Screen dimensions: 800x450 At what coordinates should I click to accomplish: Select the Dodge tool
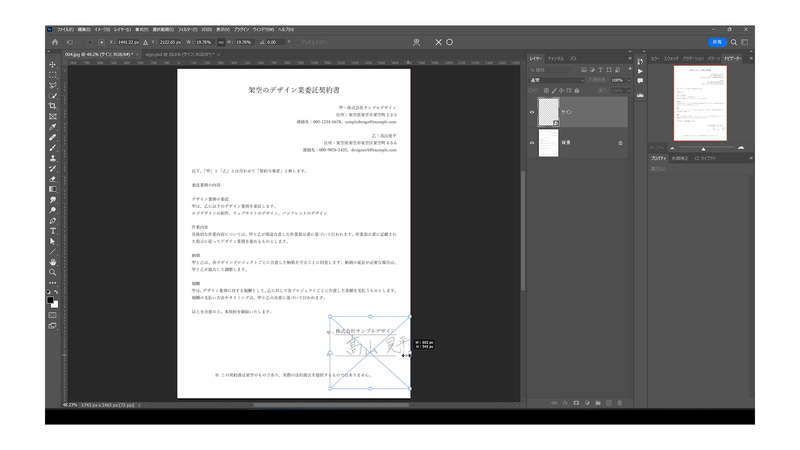[53, 210]
